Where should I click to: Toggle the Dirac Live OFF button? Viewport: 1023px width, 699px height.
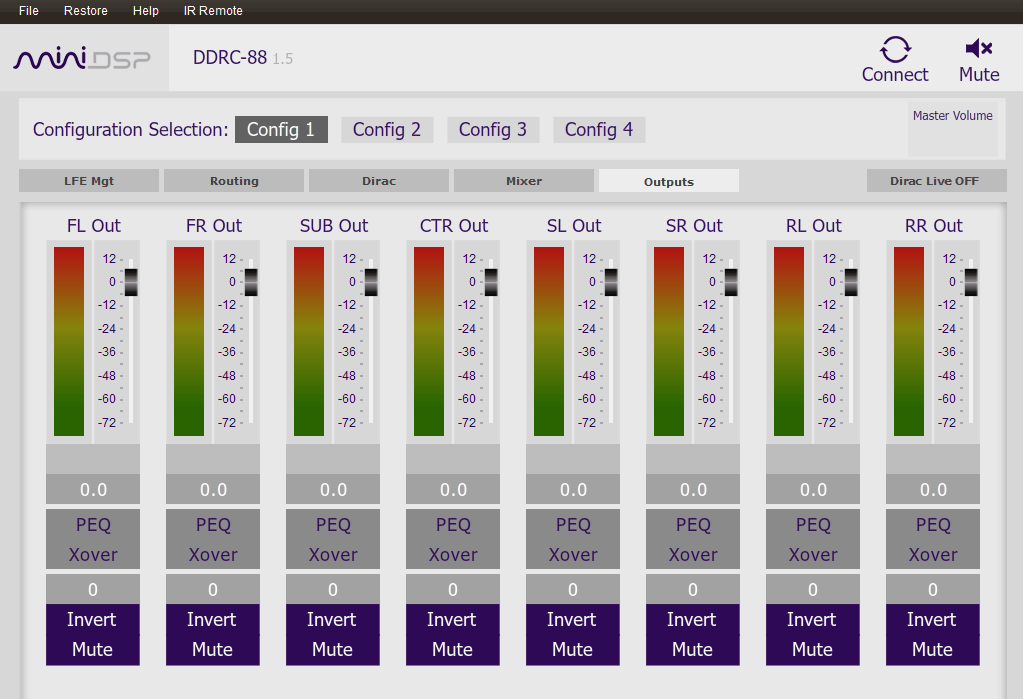[x=936, y=181]
